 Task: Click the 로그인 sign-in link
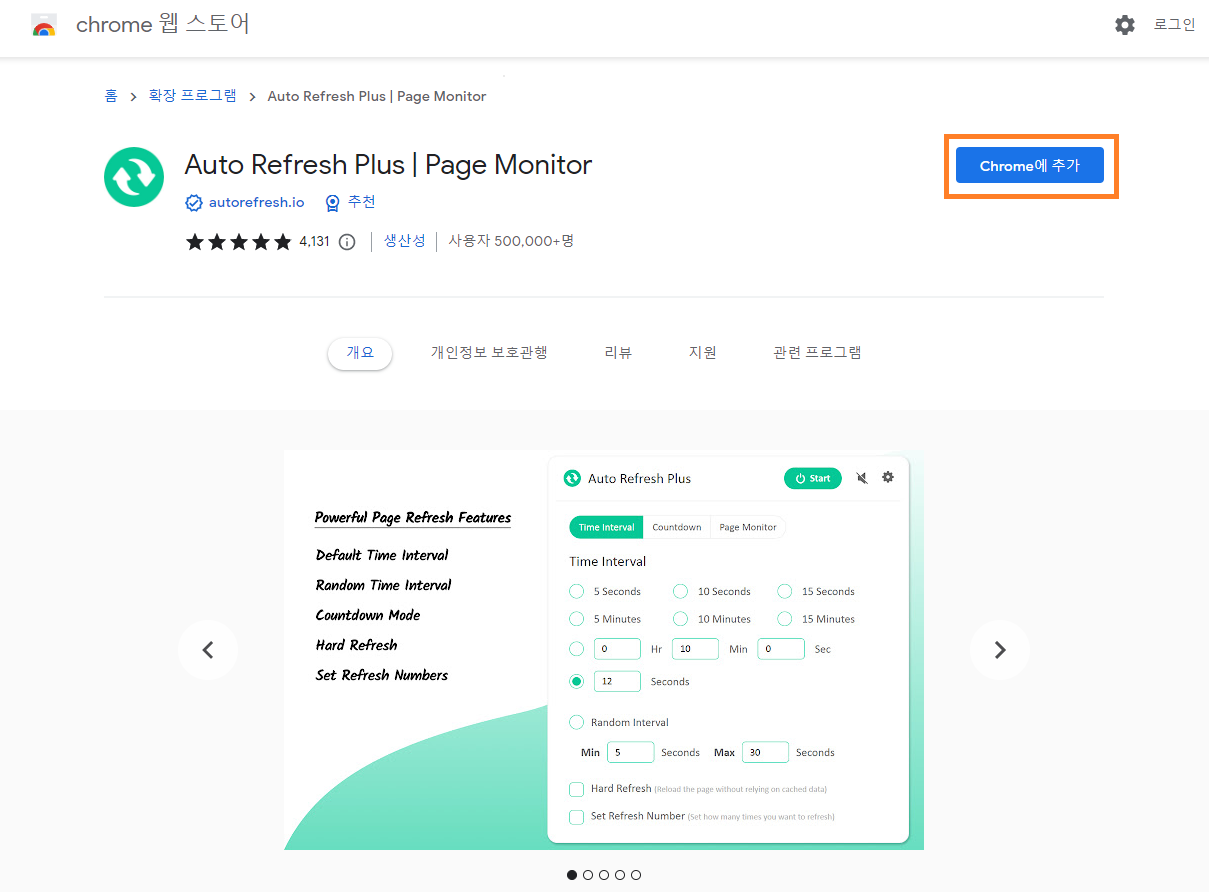(x=1174, y=25)
